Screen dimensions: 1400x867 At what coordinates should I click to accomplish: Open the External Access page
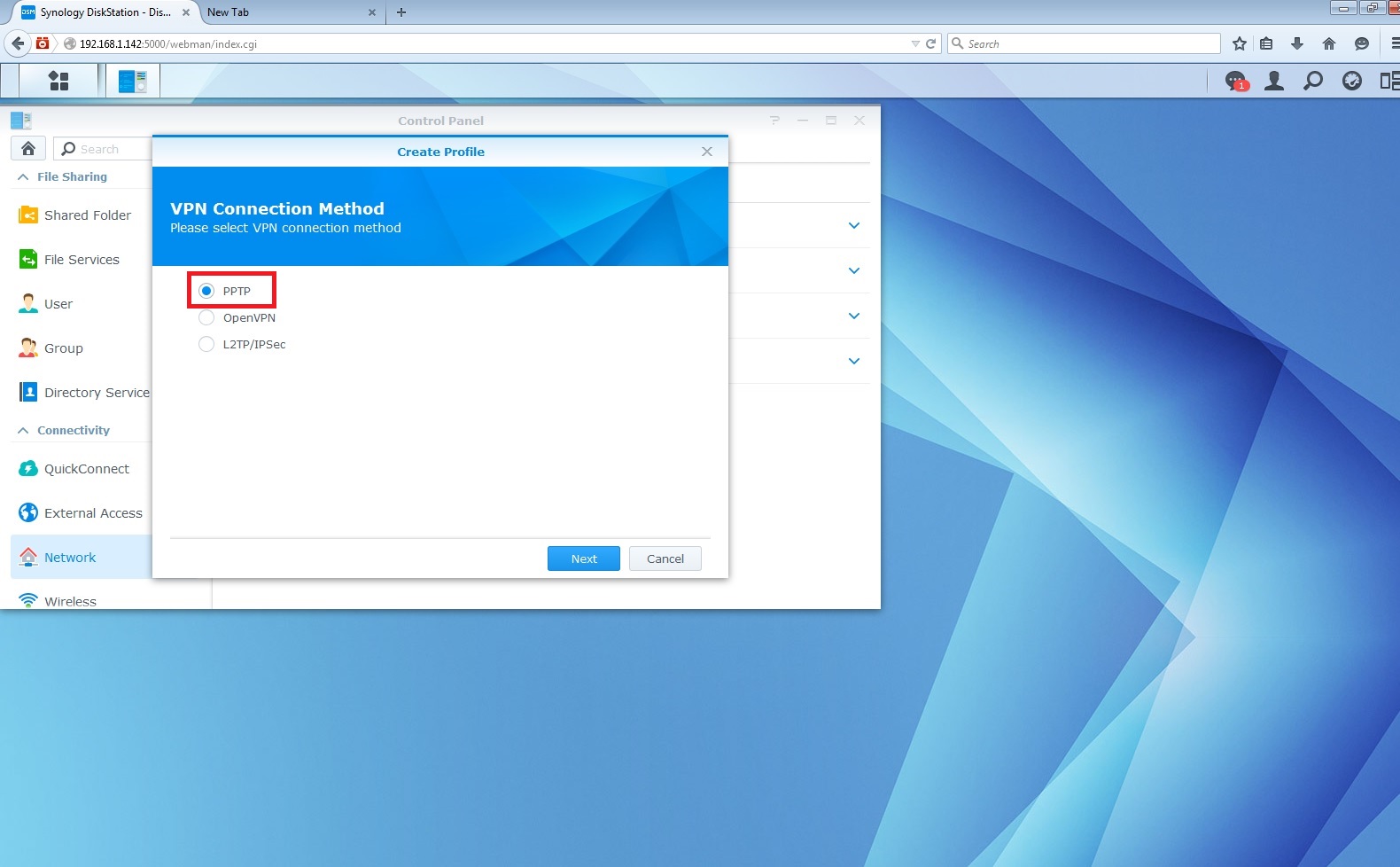click(93, 513)
